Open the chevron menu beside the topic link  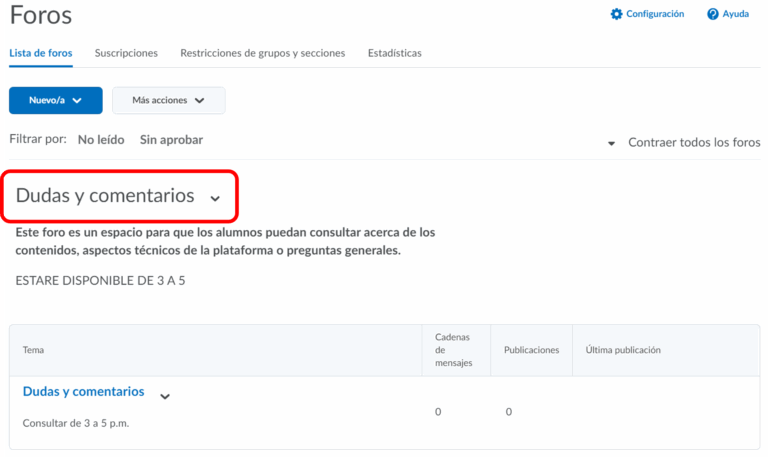(165, 396)
